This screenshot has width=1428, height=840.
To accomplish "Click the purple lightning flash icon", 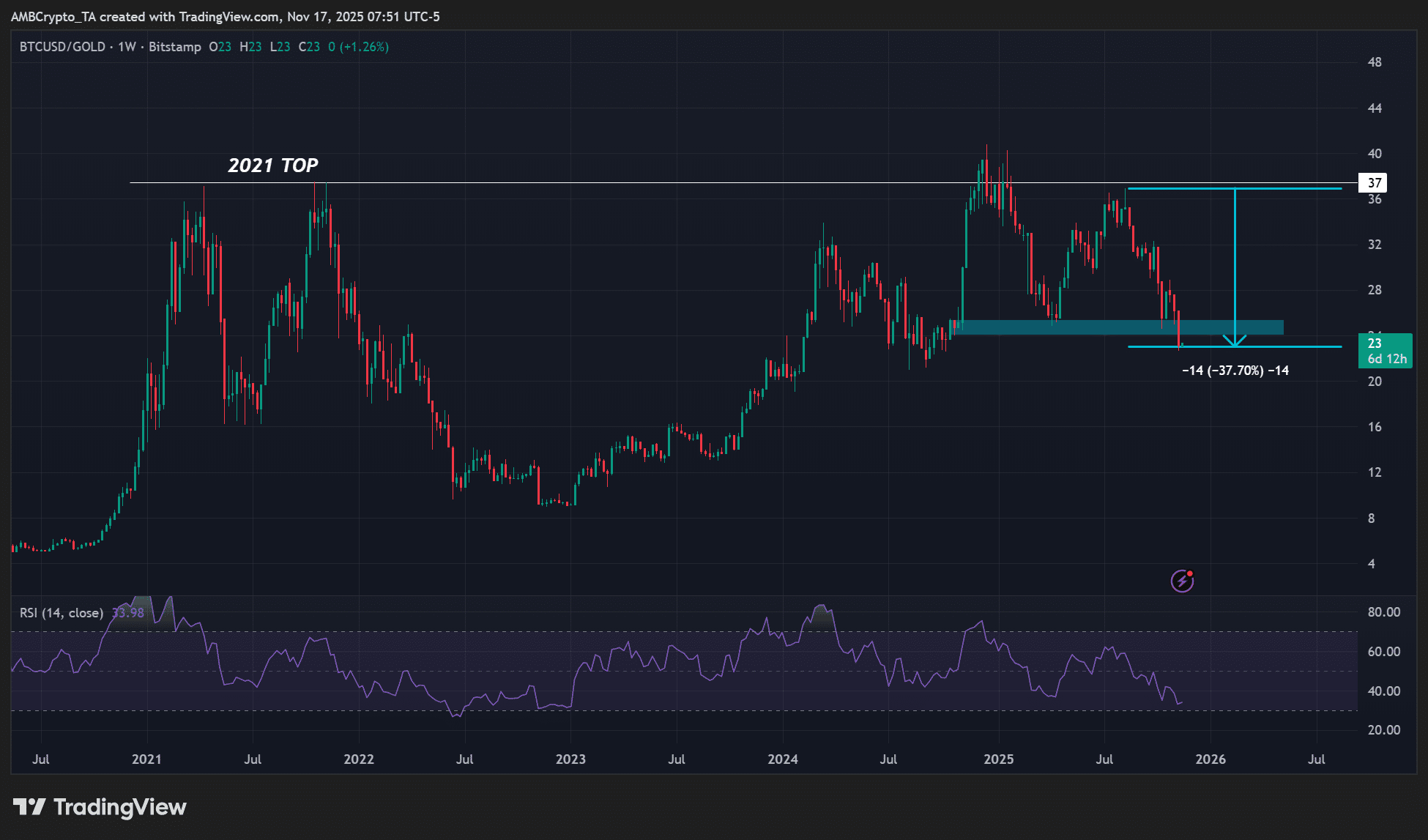I will (x=1182, y=581).
